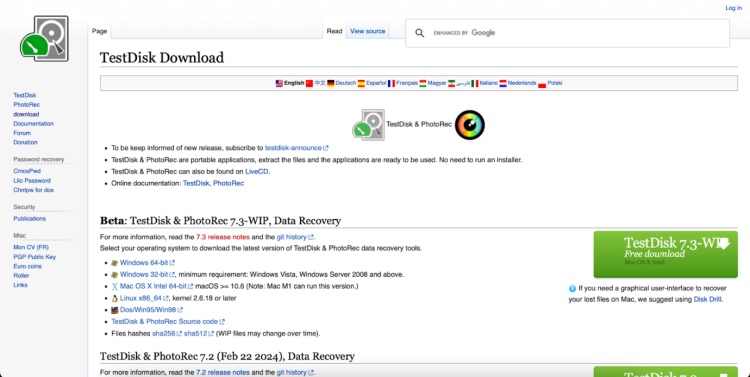Open the download sidebar link

(x=26, y=114)
